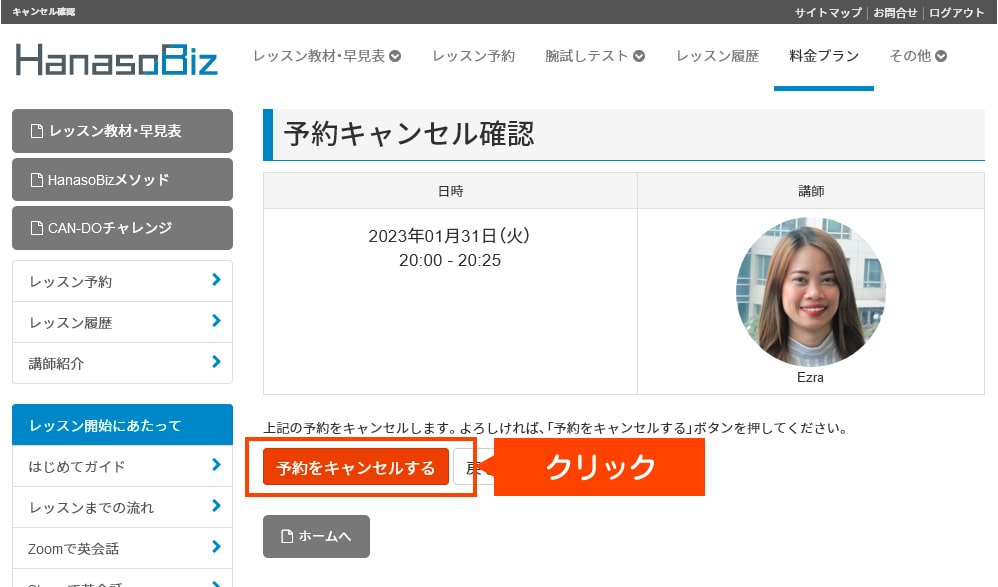Click document icon on CAN-DOチャレンジ button
This screenshot has width=998, height=587.
click(x=37, y=228)
